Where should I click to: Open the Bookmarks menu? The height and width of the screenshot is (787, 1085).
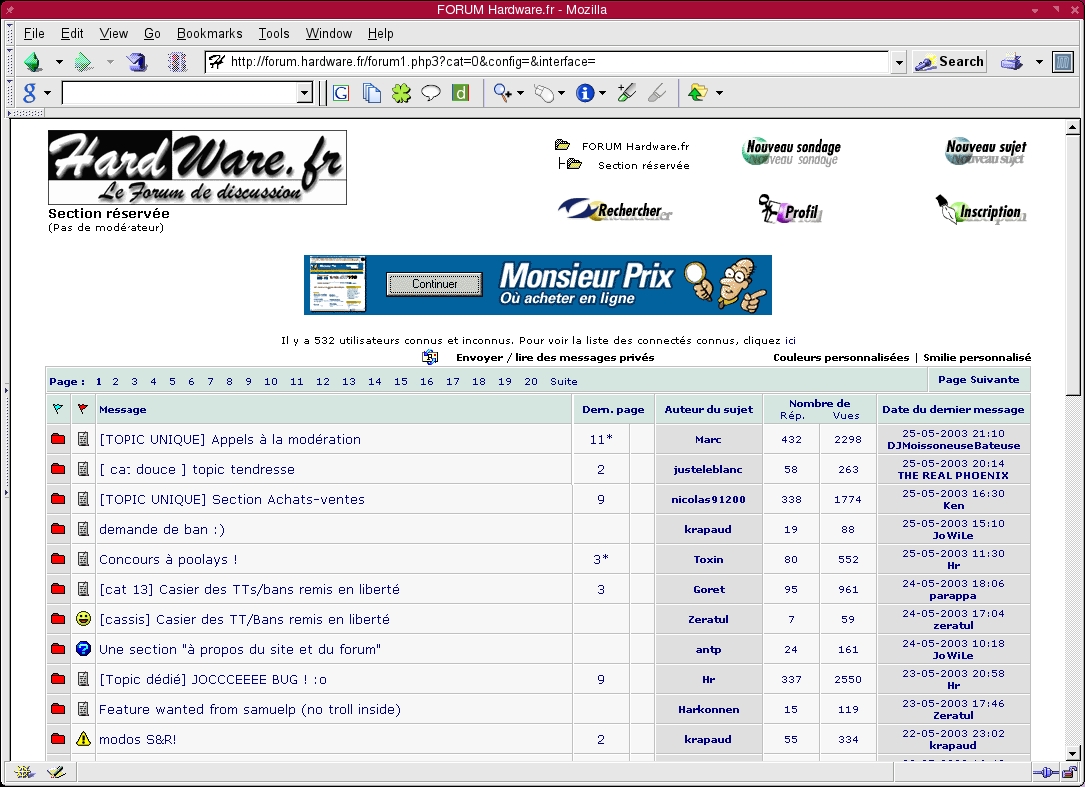point(209,33)
